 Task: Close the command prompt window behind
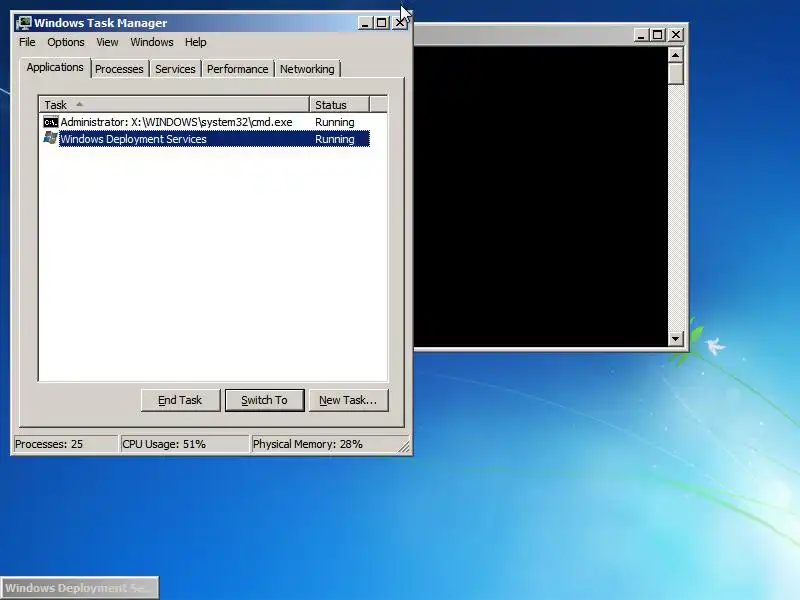(x=676, y=35)
